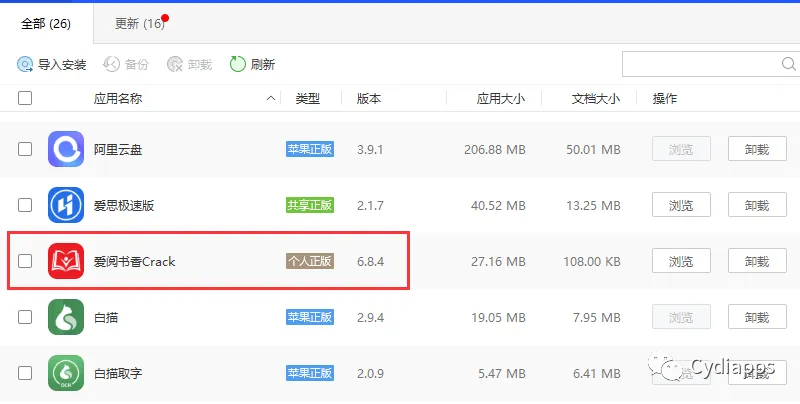Click the 备份 backup icon

point(111,64)
